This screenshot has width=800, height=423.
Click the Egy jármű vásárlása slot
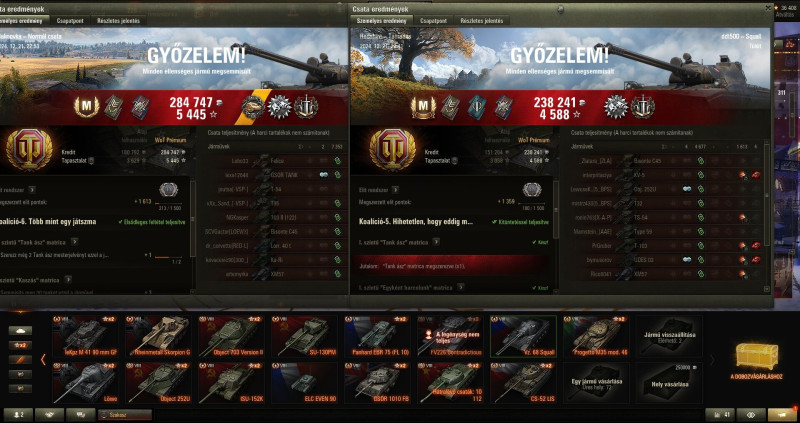pyautogui.click(x=596, y=381)
